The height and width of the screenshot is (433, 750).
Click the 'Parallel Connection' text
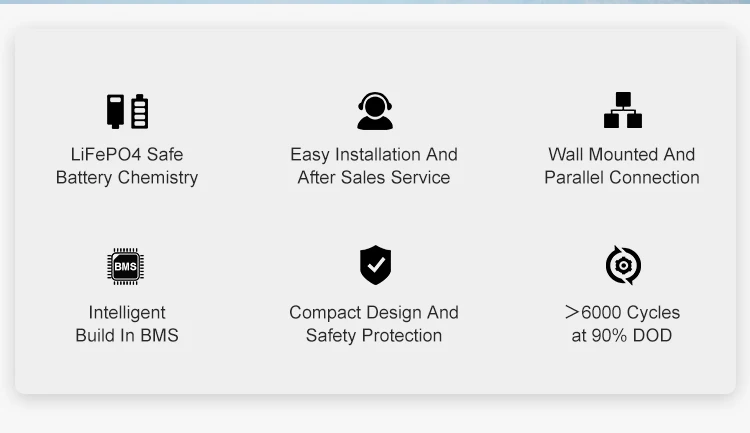pyautogui.click(x=622, y=178)
